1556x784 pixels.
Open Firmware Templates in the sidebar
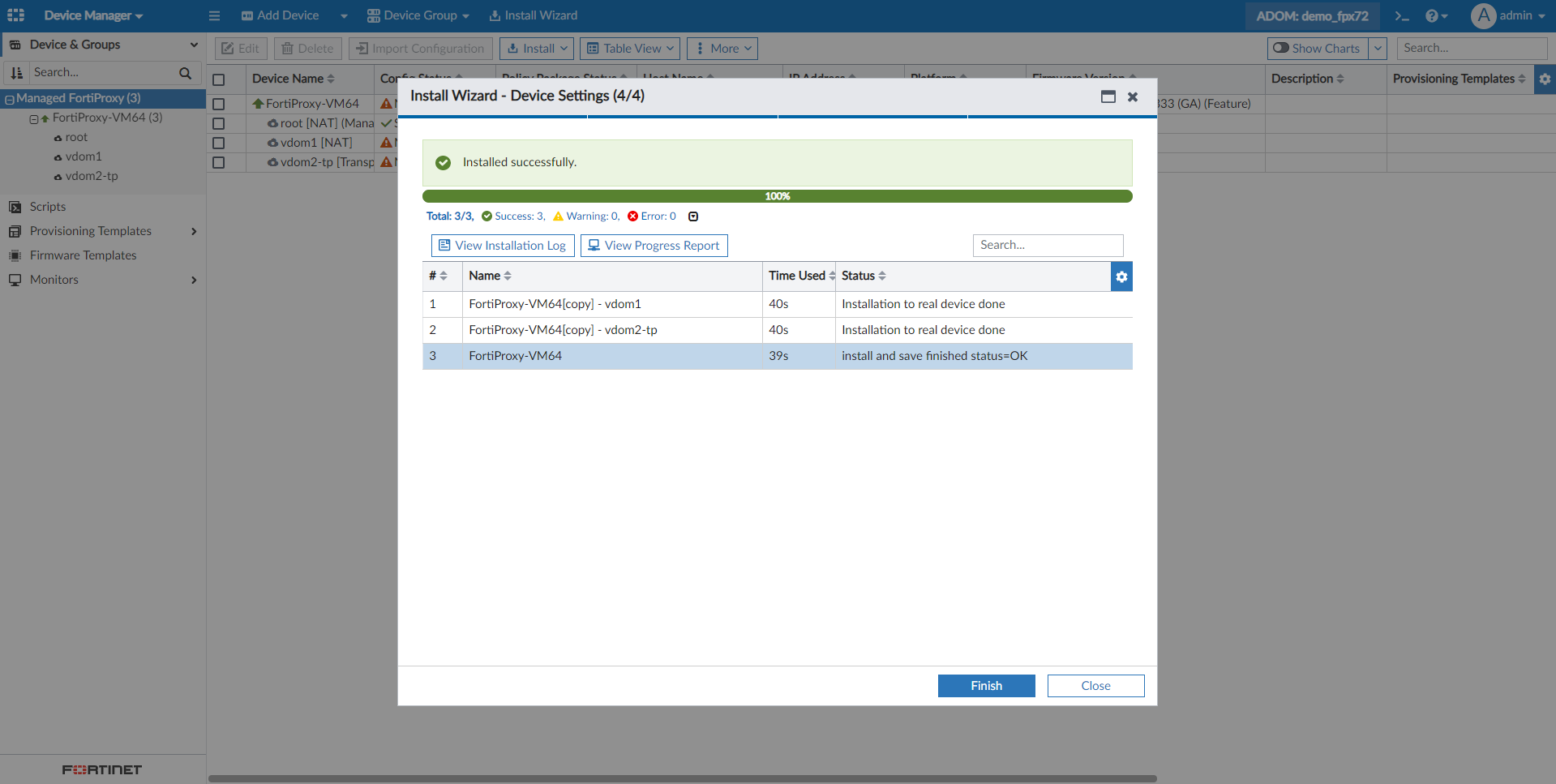coord(83,255)
